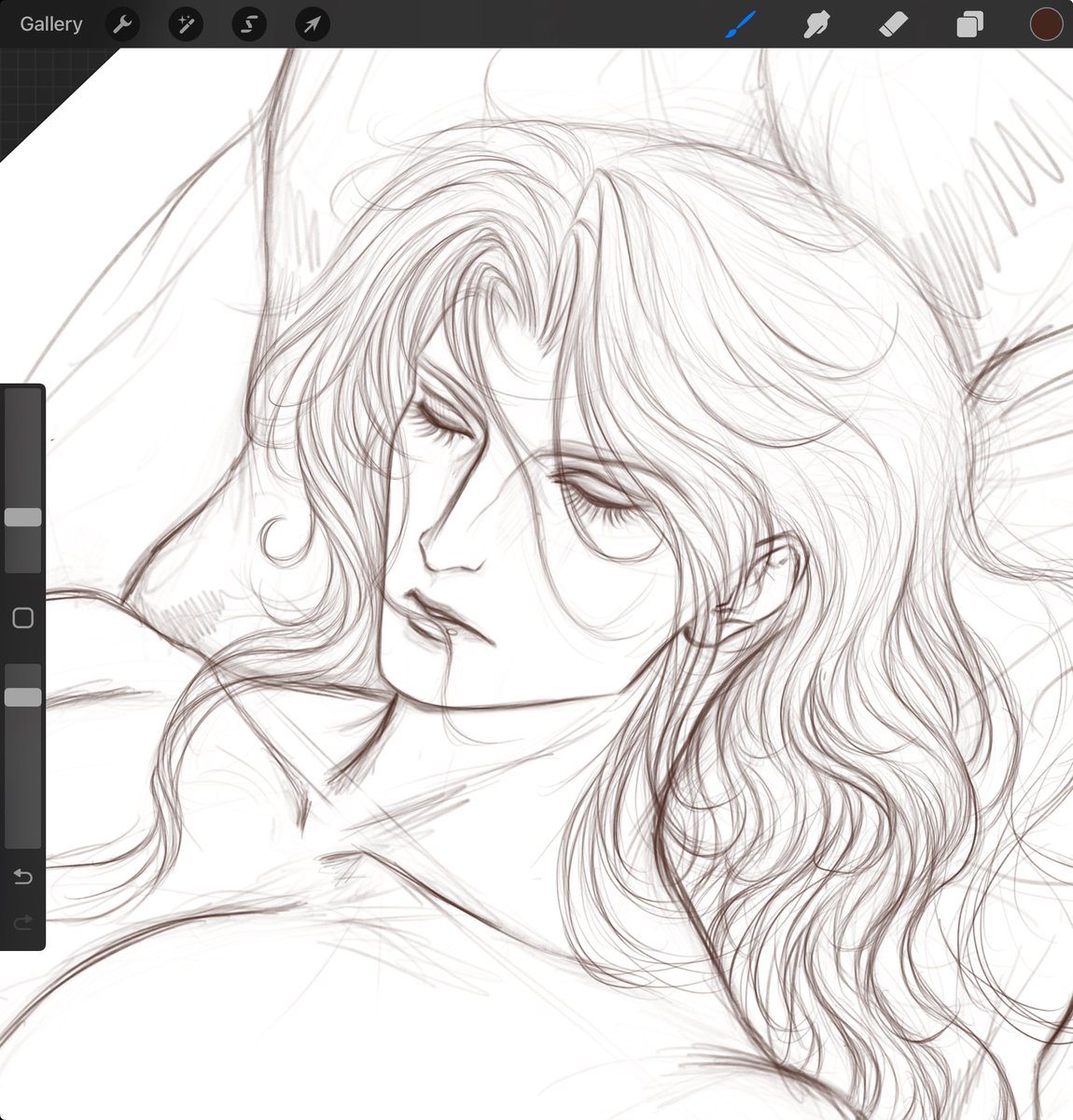Open the smudge brush library
This screenshot has width=1073, height=1120.
pyautogui.click(x=816, y=24)
